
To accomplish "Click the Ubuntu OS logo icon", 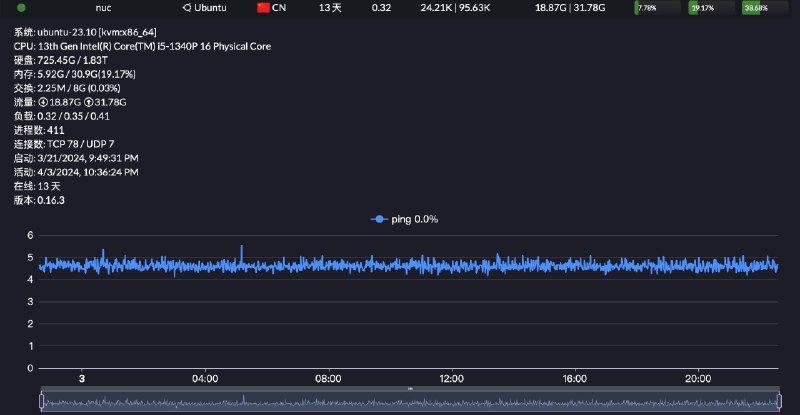I will tap(187, 8).
